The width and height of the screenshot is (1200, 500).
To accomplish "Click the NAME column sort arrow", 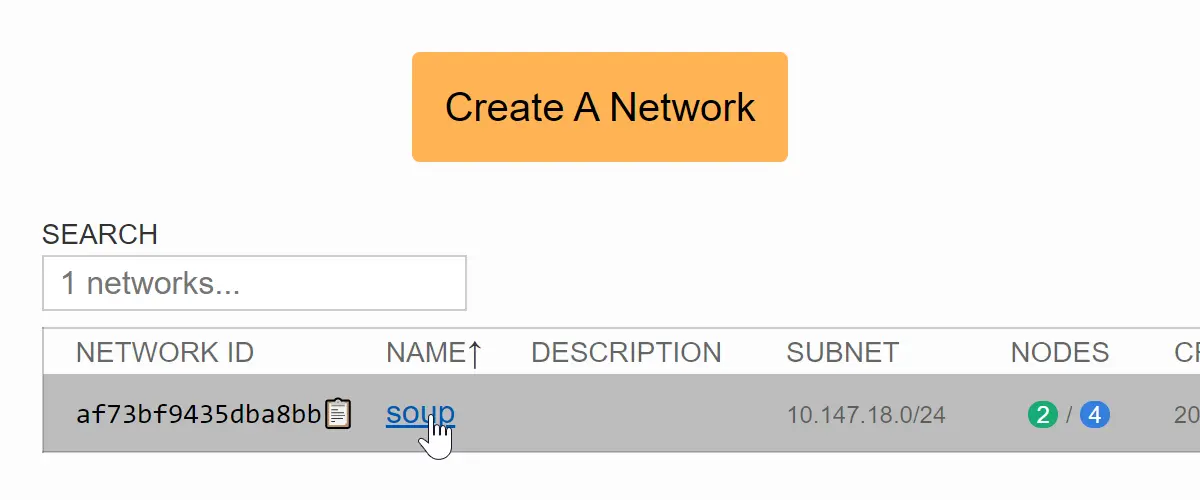I will point(474,353).
